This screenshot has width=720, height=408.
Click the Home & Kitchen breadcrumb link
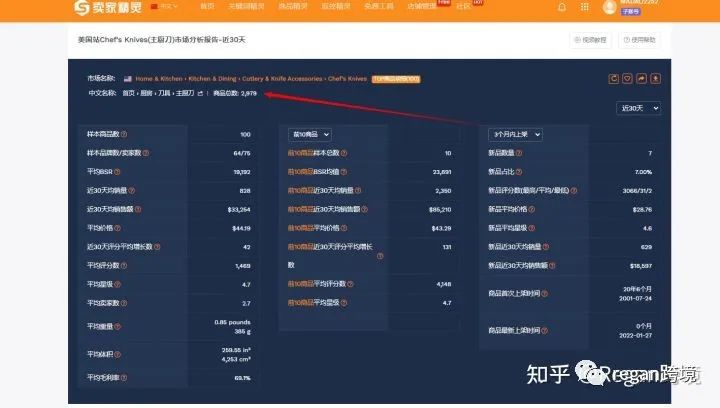159,79
